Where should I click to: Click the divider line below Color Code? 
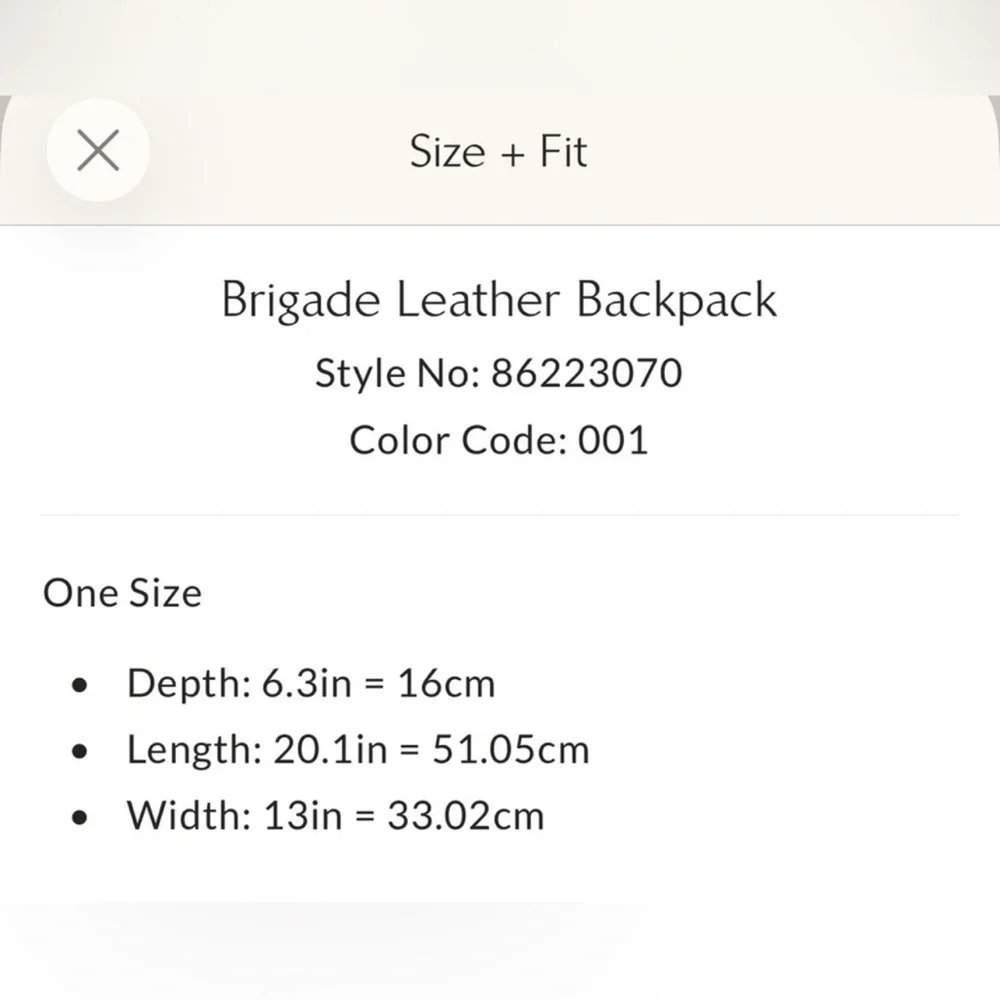(x=500, y=514)
